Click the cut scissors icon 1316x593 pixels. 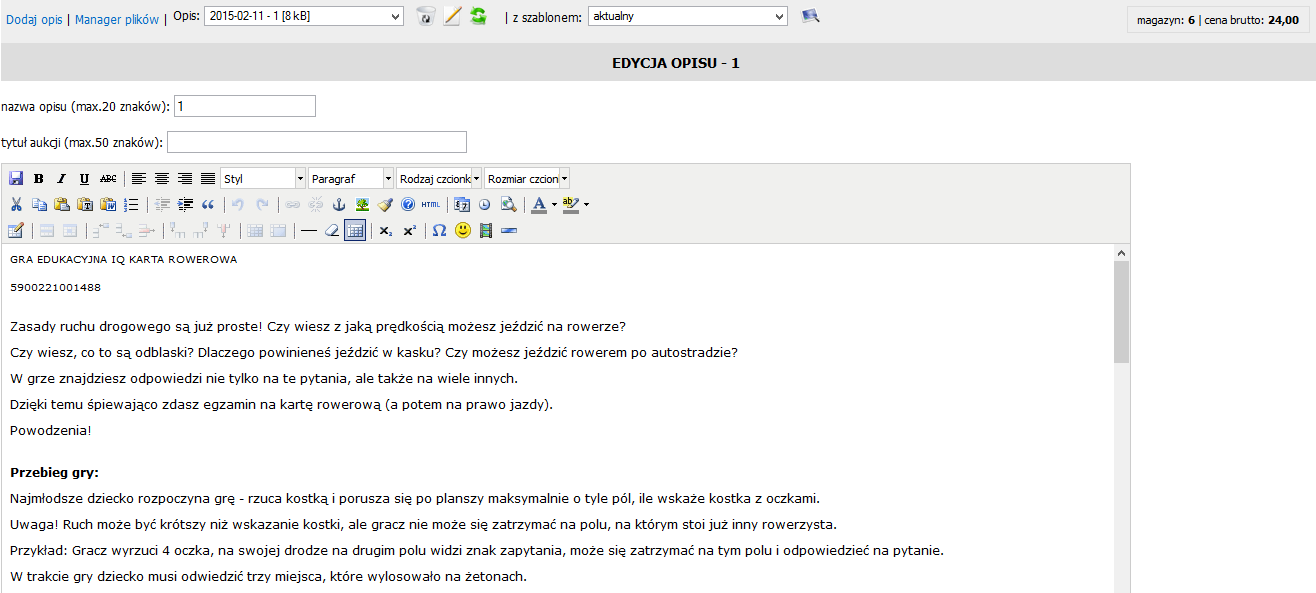16,205
